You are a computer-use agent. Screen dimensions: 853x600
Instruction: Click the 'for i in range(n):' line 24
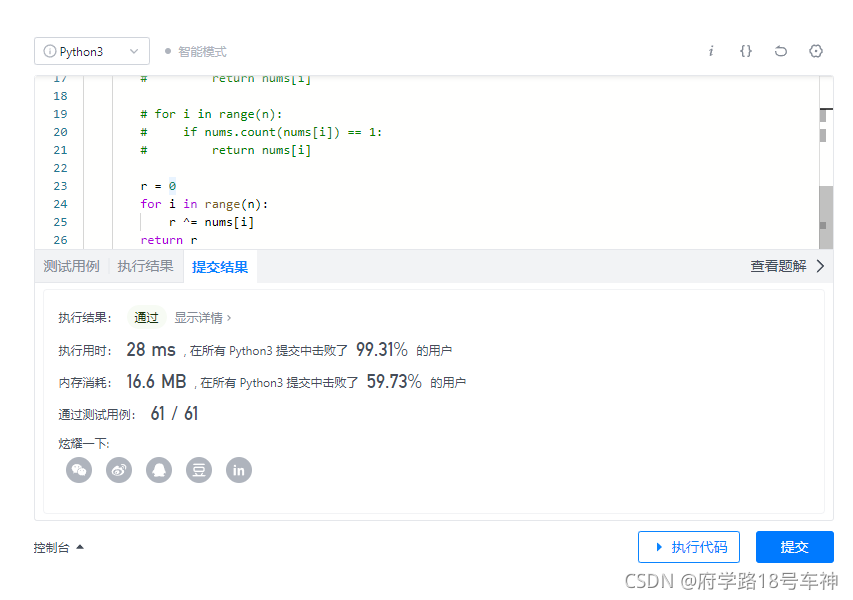(204, 204)
